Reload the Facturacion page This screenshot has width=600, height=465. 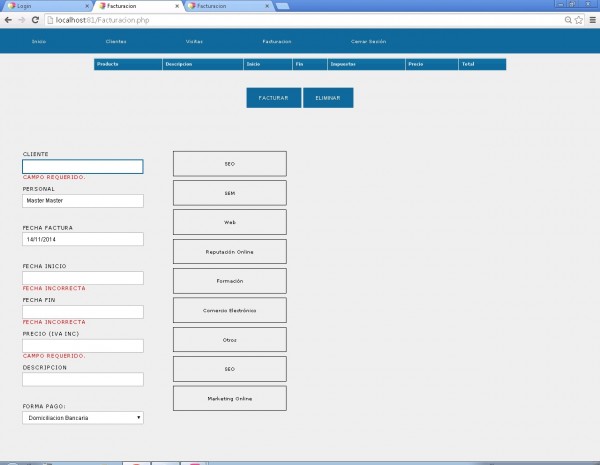coord(36,20)
